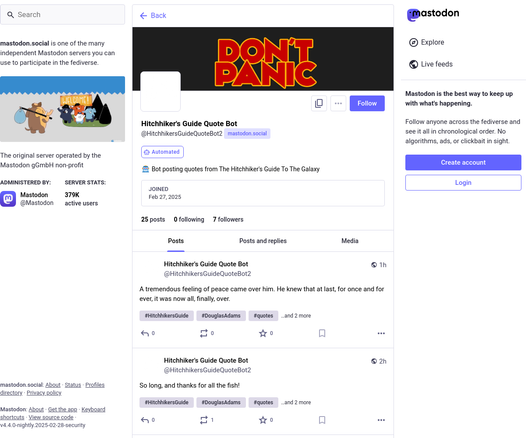
Task: Open #quotes tag on the 1h post
Action: click(x=263, y=316)
